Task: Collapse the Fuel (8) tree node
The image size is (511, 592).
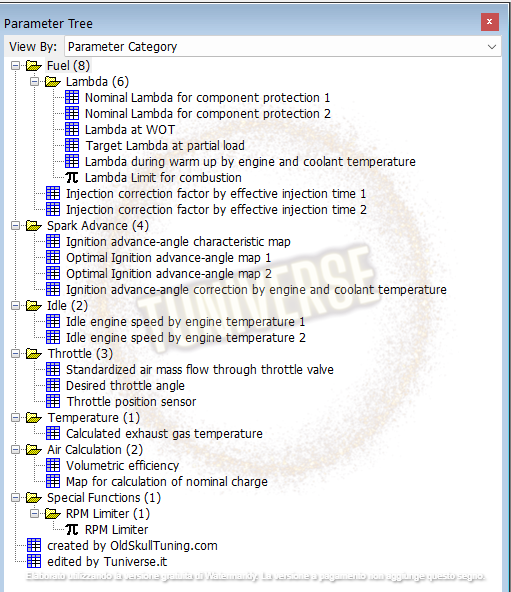Action: click(15, 66)
